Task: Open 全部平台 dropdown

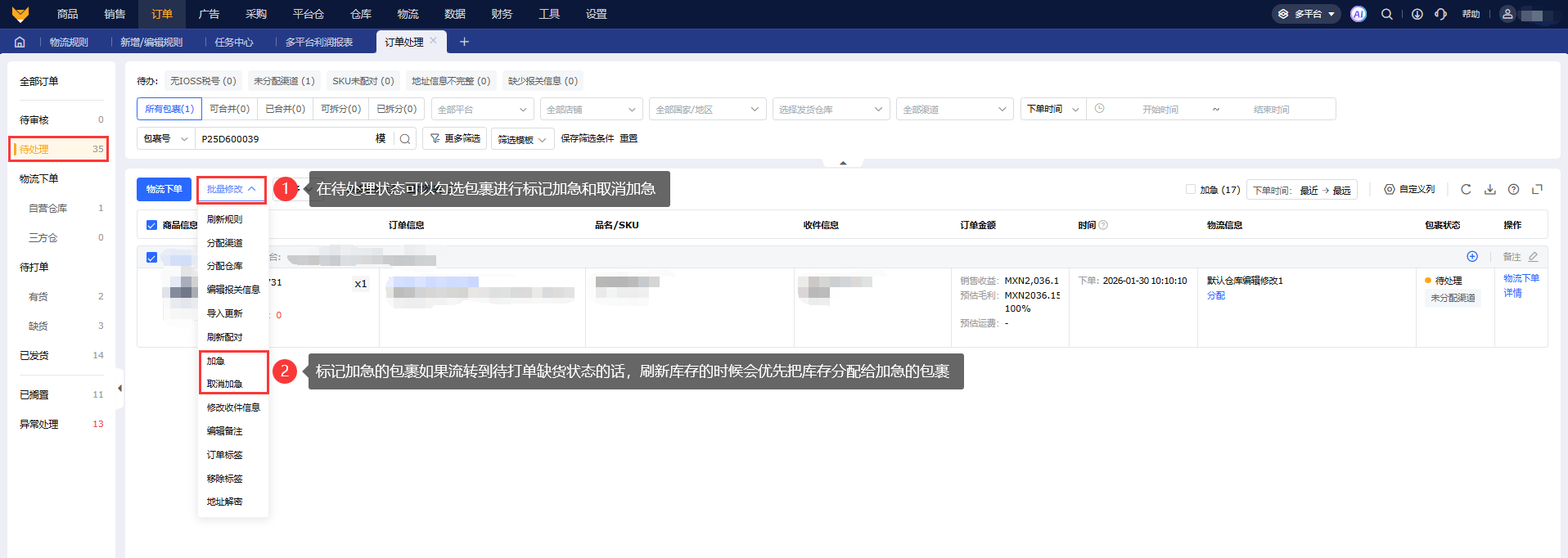Action: (x=482, y=109)
